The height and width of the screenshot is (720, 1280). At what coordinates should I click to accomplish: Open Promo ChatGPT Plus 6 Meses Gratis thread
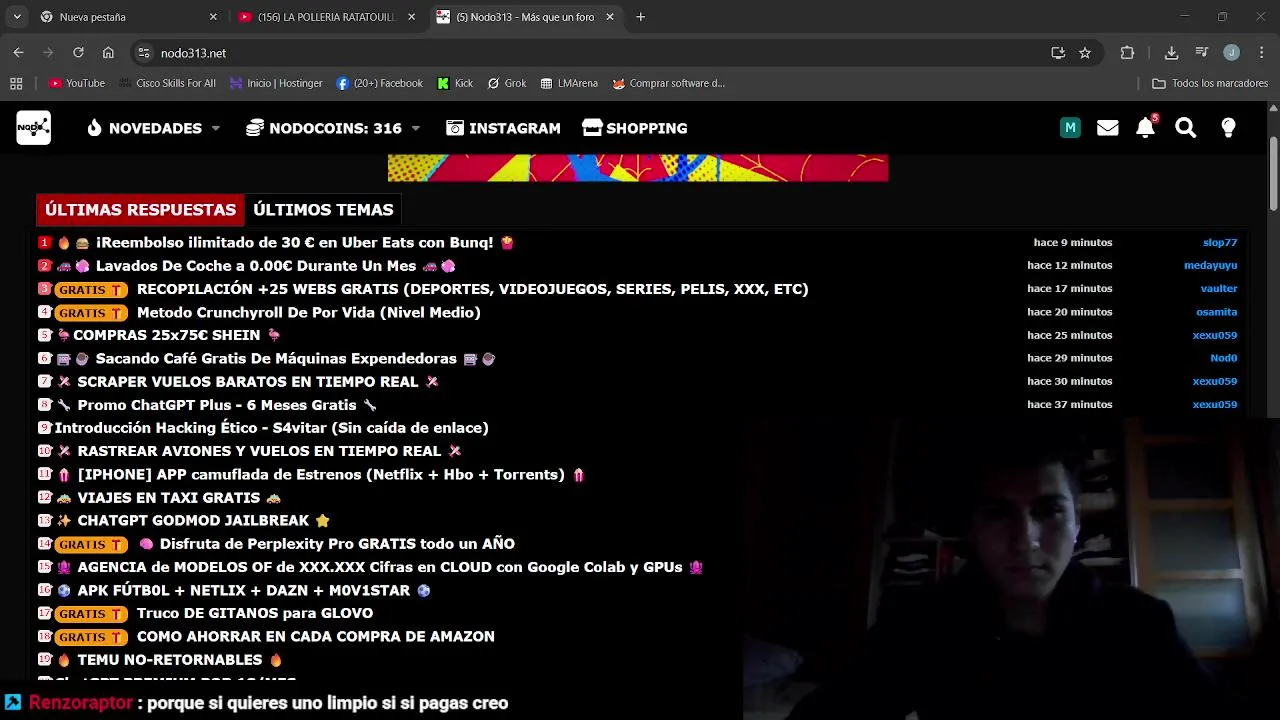(x=217, y=405)
